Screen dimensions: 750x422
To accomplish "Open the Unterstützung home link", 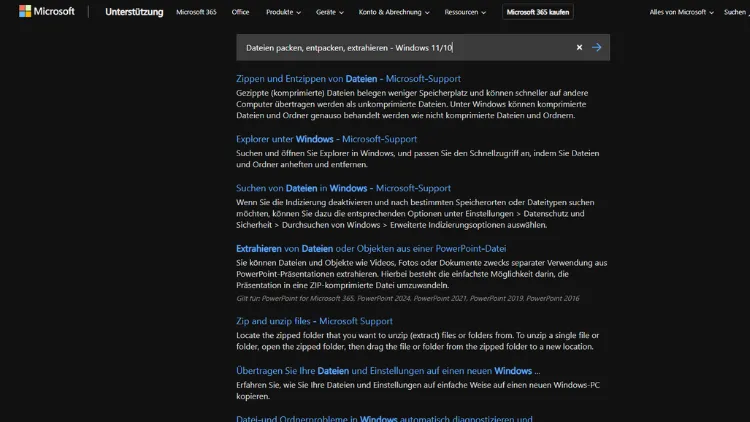I will click(x=134, y=12).
